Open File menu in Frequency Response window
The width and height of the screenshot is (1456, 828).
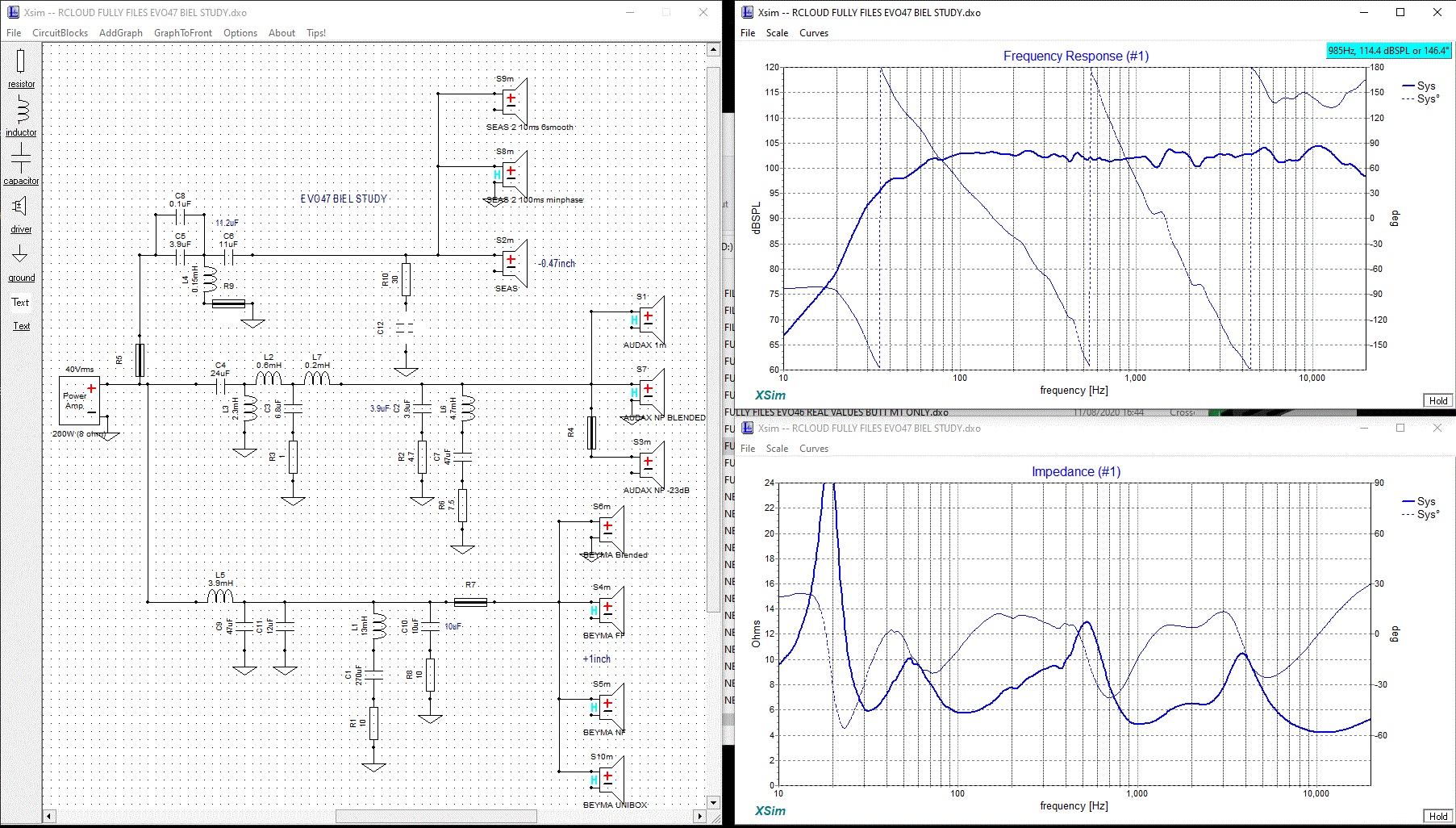coord(748,33)
